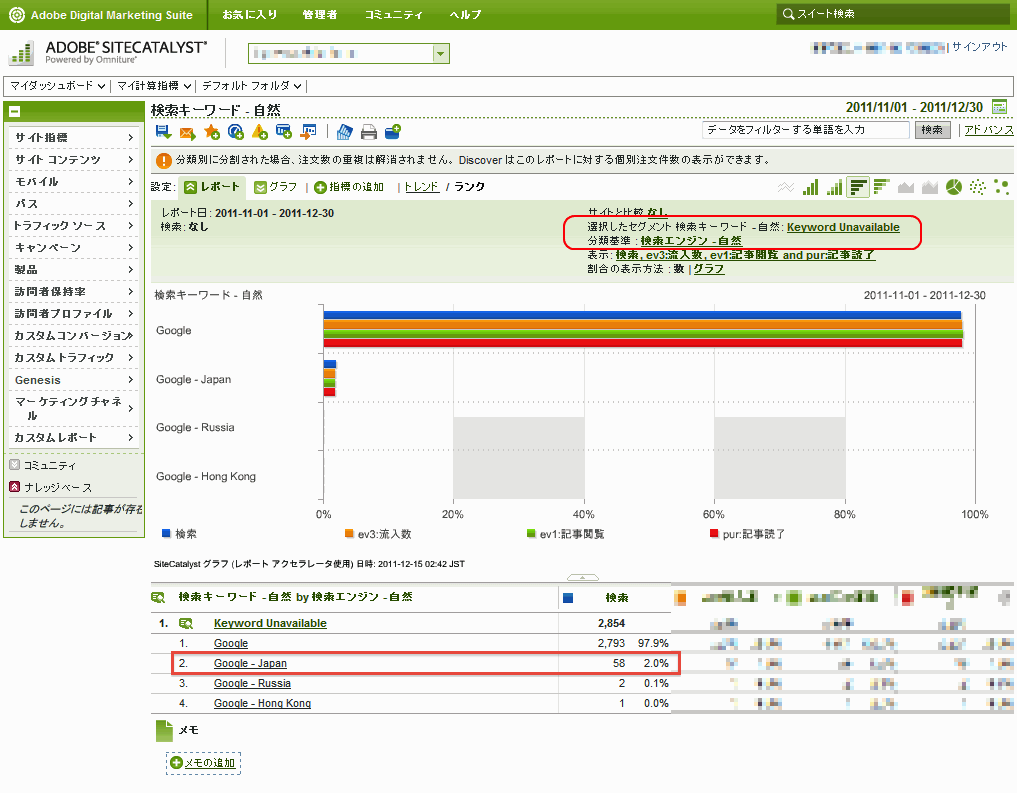Screen dimensions: 1017x793
Task: Click the blue sheets data extract icon
Action: point(344,132)
